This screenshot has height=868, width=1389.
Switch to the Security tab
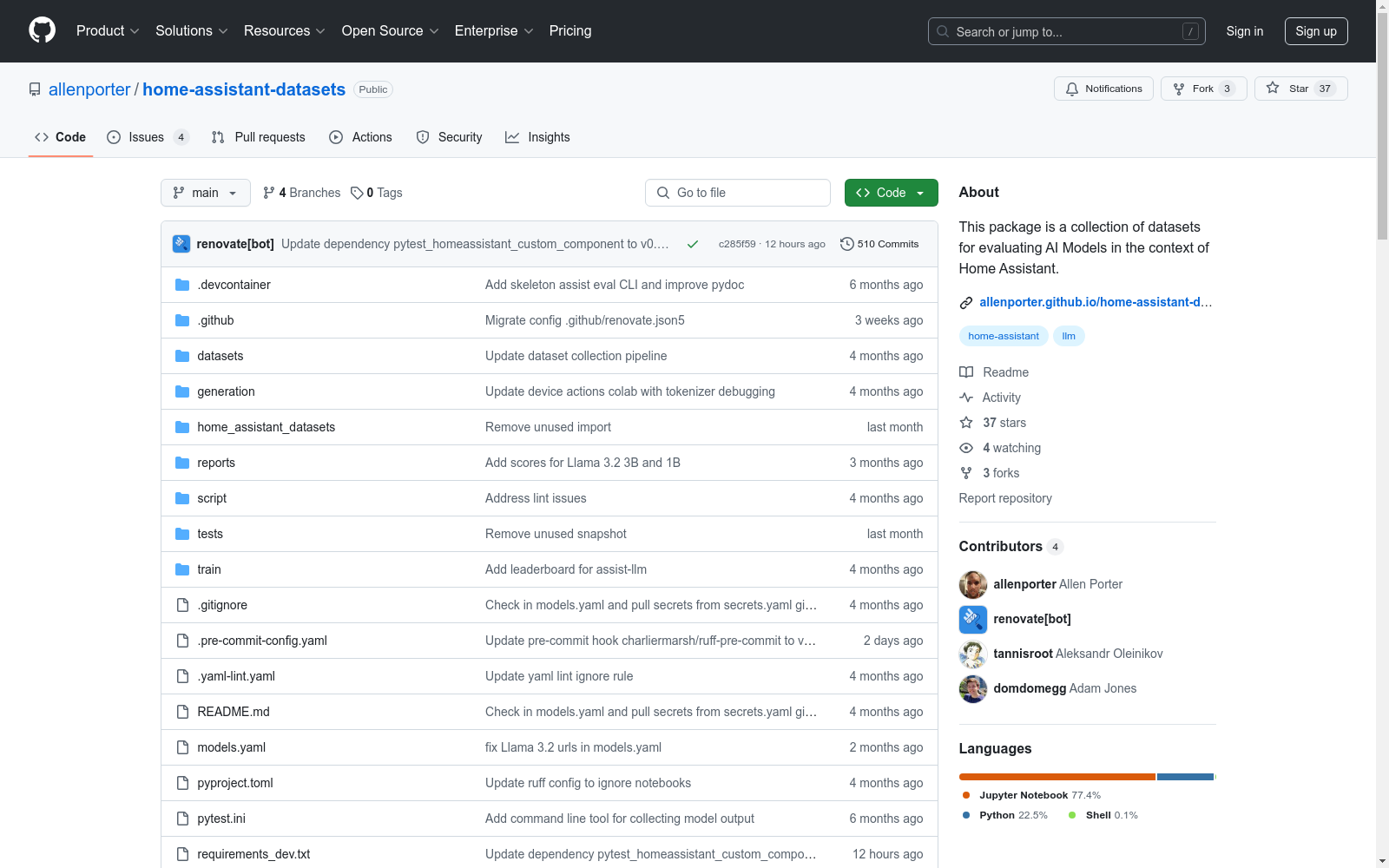coord(450,137)
